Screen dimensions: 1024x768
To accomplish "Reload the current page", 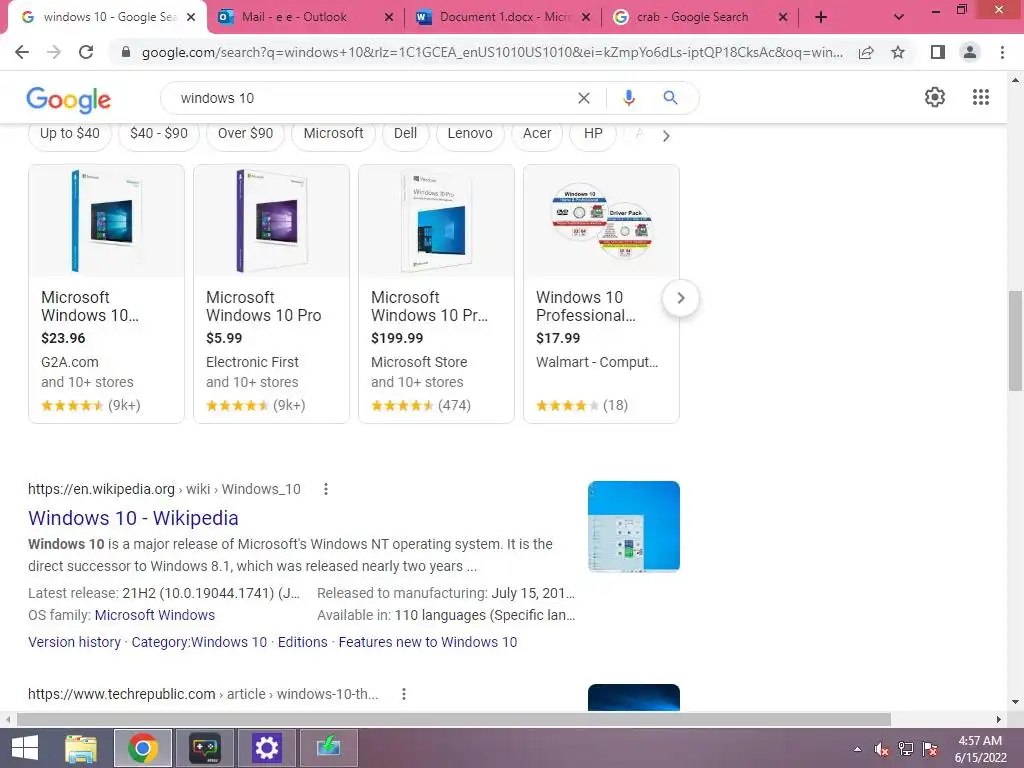I will point(86,52).
